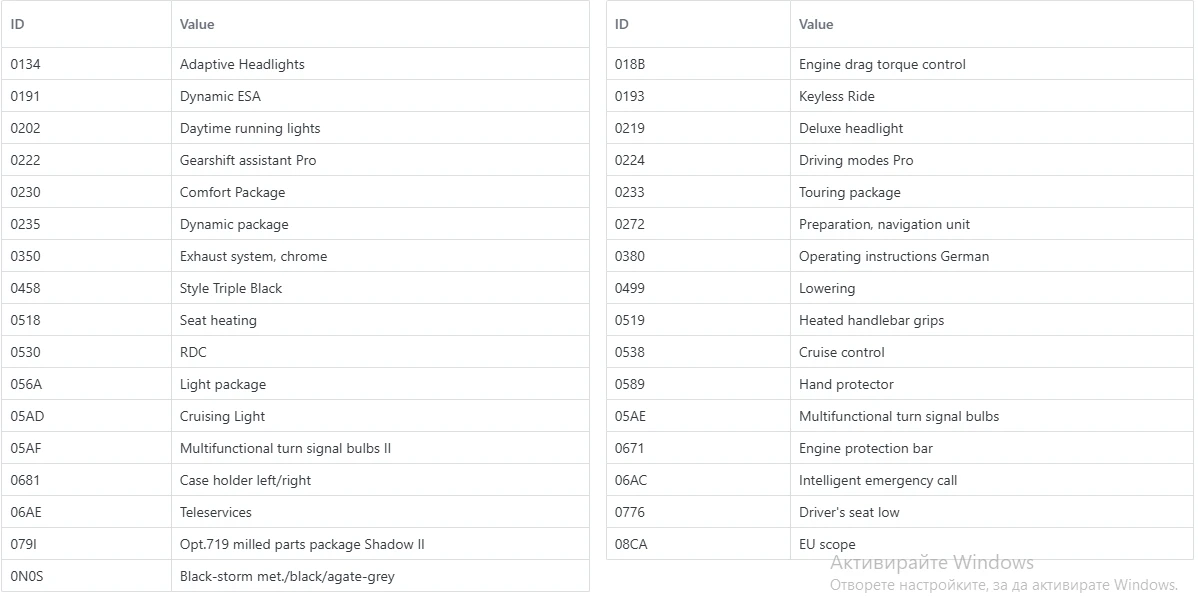Select option code 0202 cell
The width and height of the screenshot is (1198, 609).
pyautogui.click(x=26, y=128)
